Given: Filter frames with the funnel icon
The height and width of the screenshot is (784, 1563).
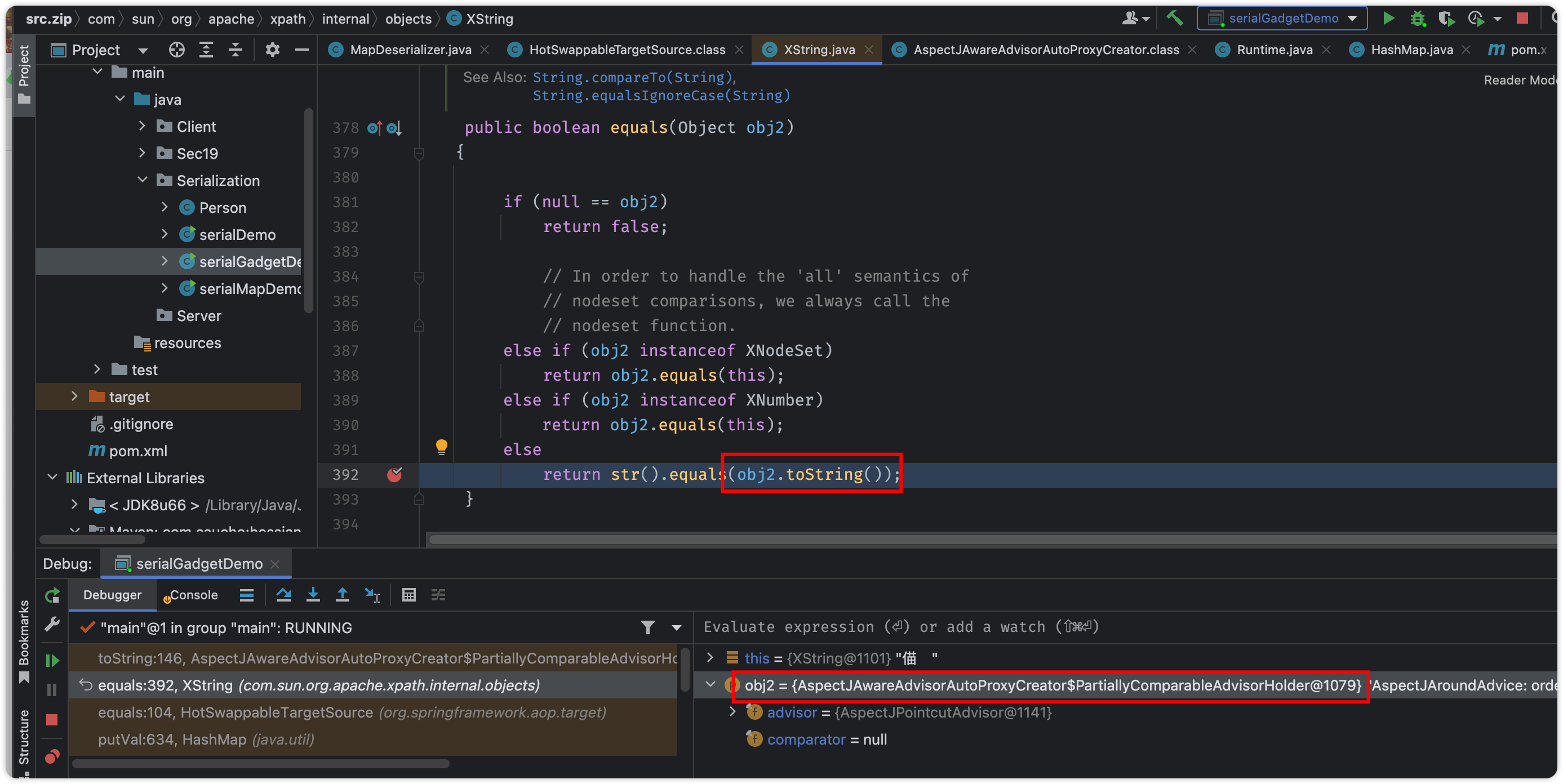Looking at the screenshot, I should coord(647,627).
